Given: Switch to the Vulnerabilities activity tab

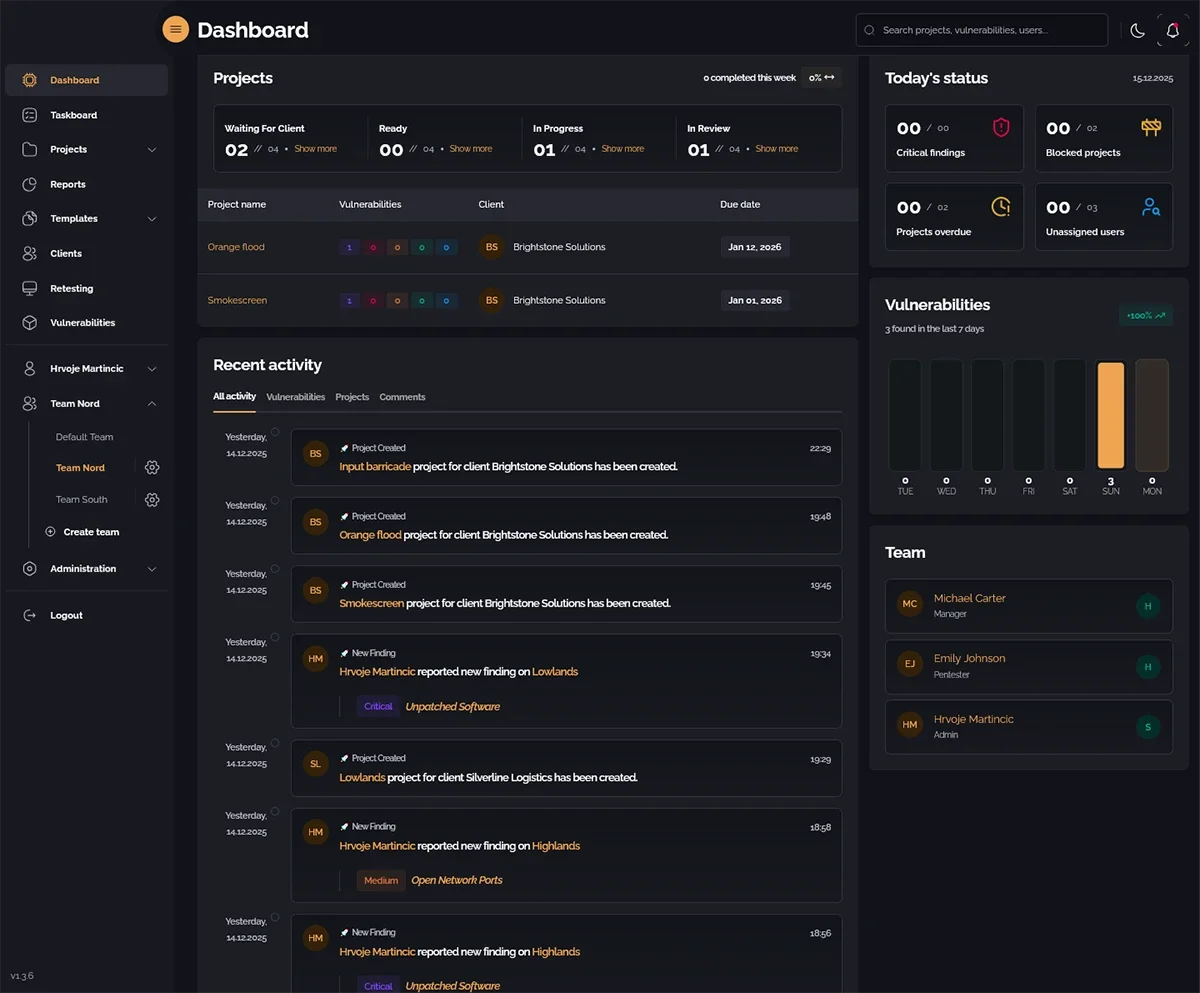Looking at the screenshot, I should click(295, 397).
